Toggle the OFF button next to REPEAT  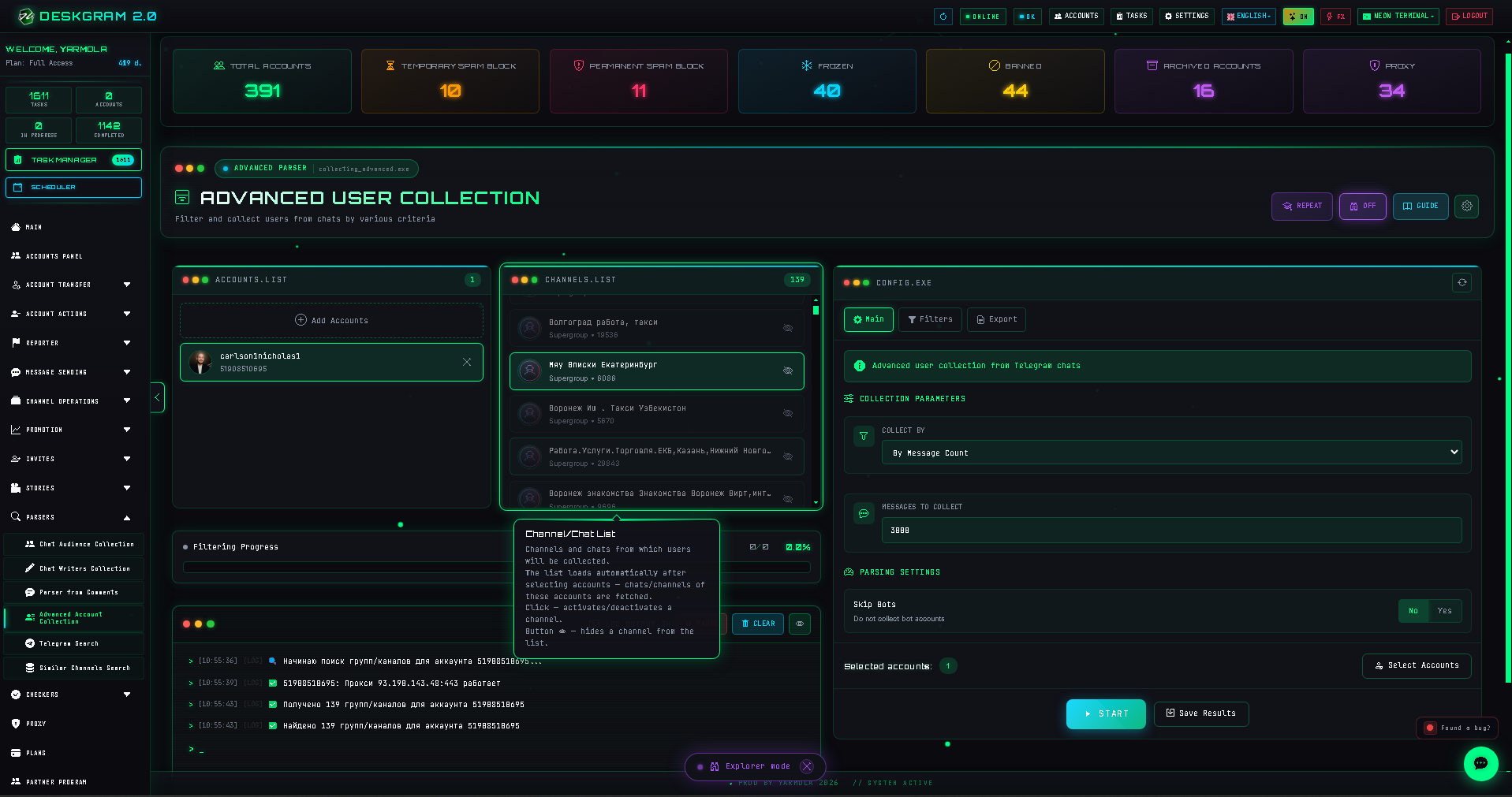[1362, 206]
